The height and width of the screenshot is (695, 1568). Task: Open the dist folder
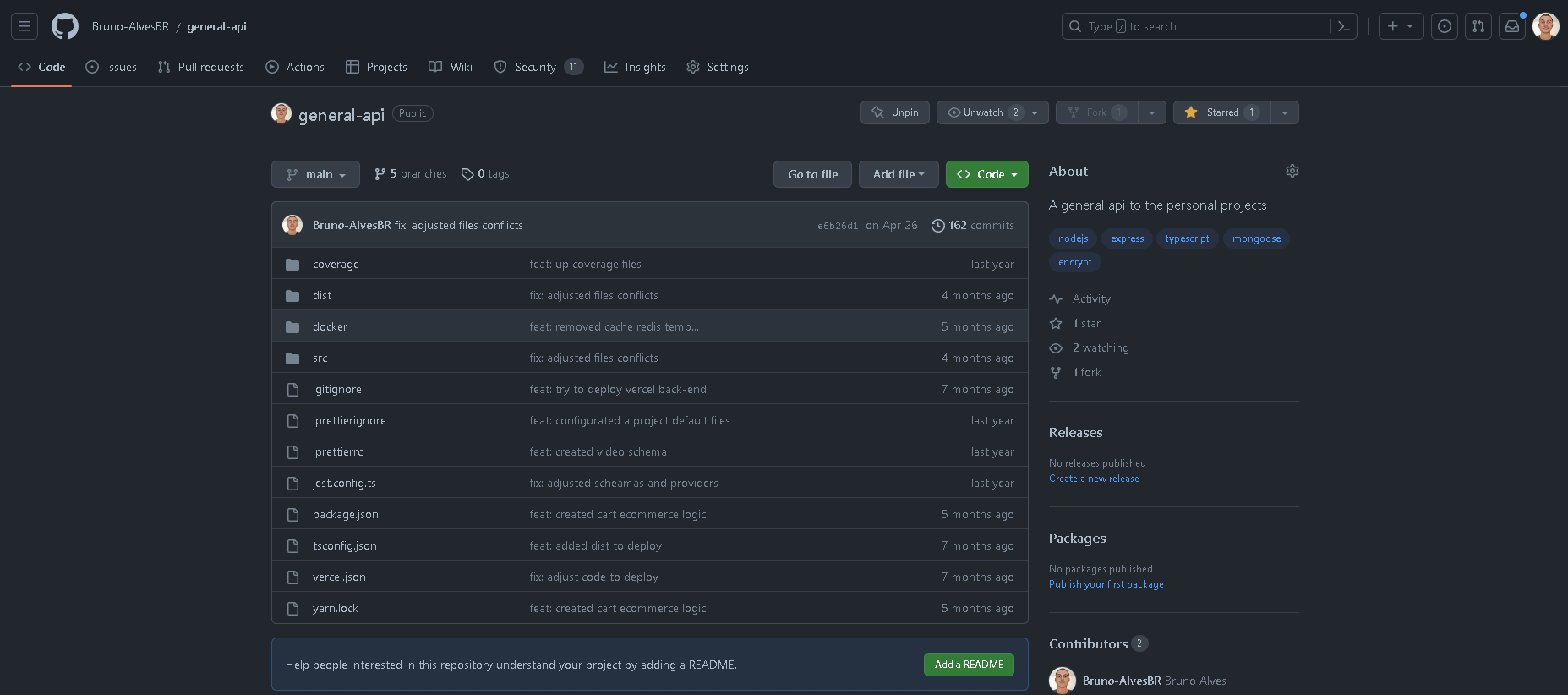[322, 296]
